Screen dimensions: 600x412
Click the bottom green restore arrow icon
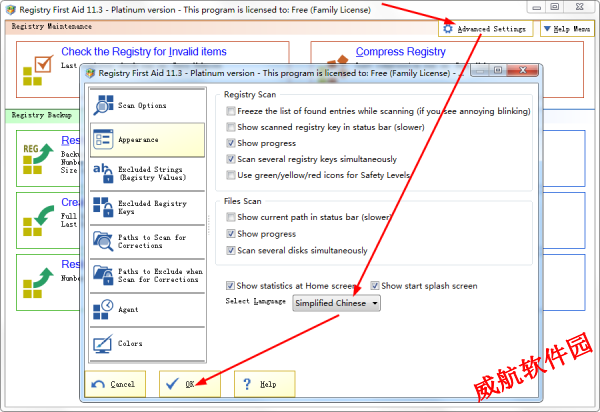tap(37, 283)
